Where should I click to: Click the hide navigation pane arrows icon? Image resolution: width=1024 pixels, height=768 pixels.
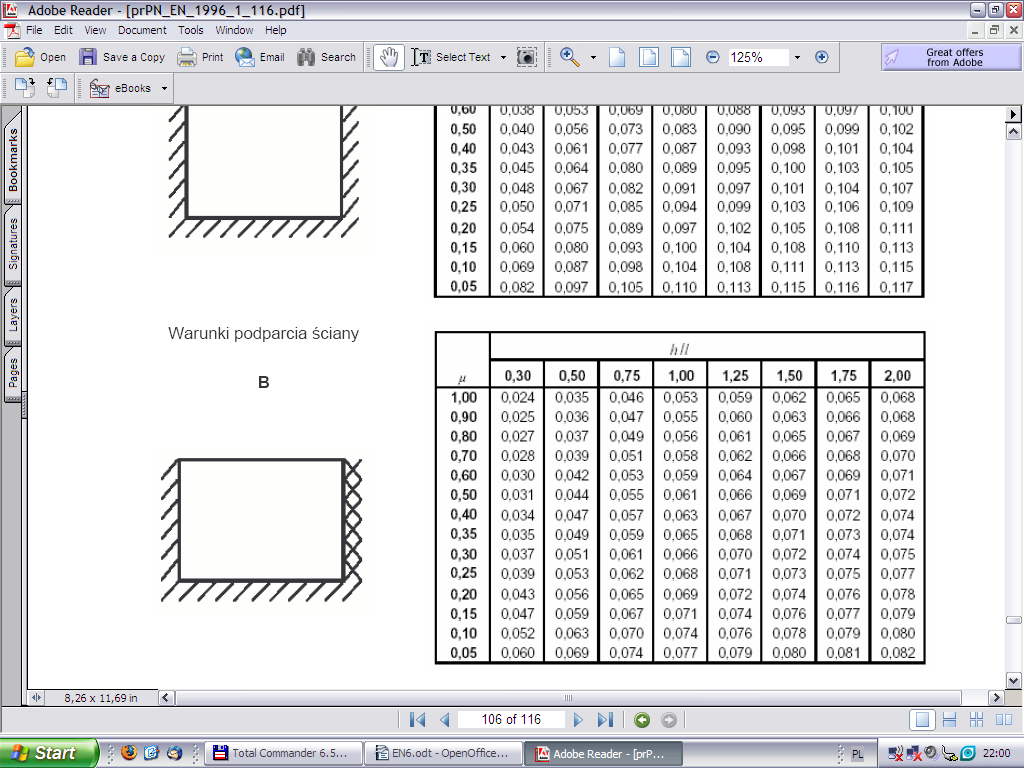coord(37,697)
